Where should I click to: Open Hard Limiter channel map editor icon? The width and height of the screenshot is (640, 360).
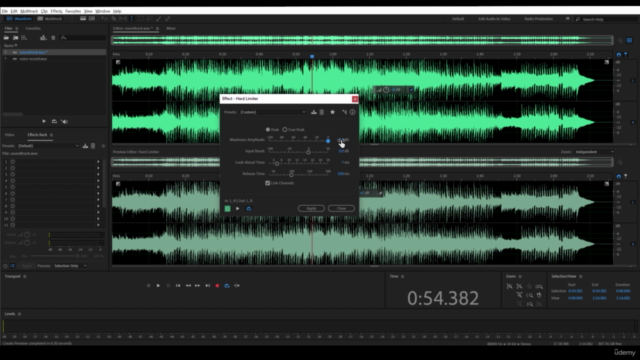[344, 112]
